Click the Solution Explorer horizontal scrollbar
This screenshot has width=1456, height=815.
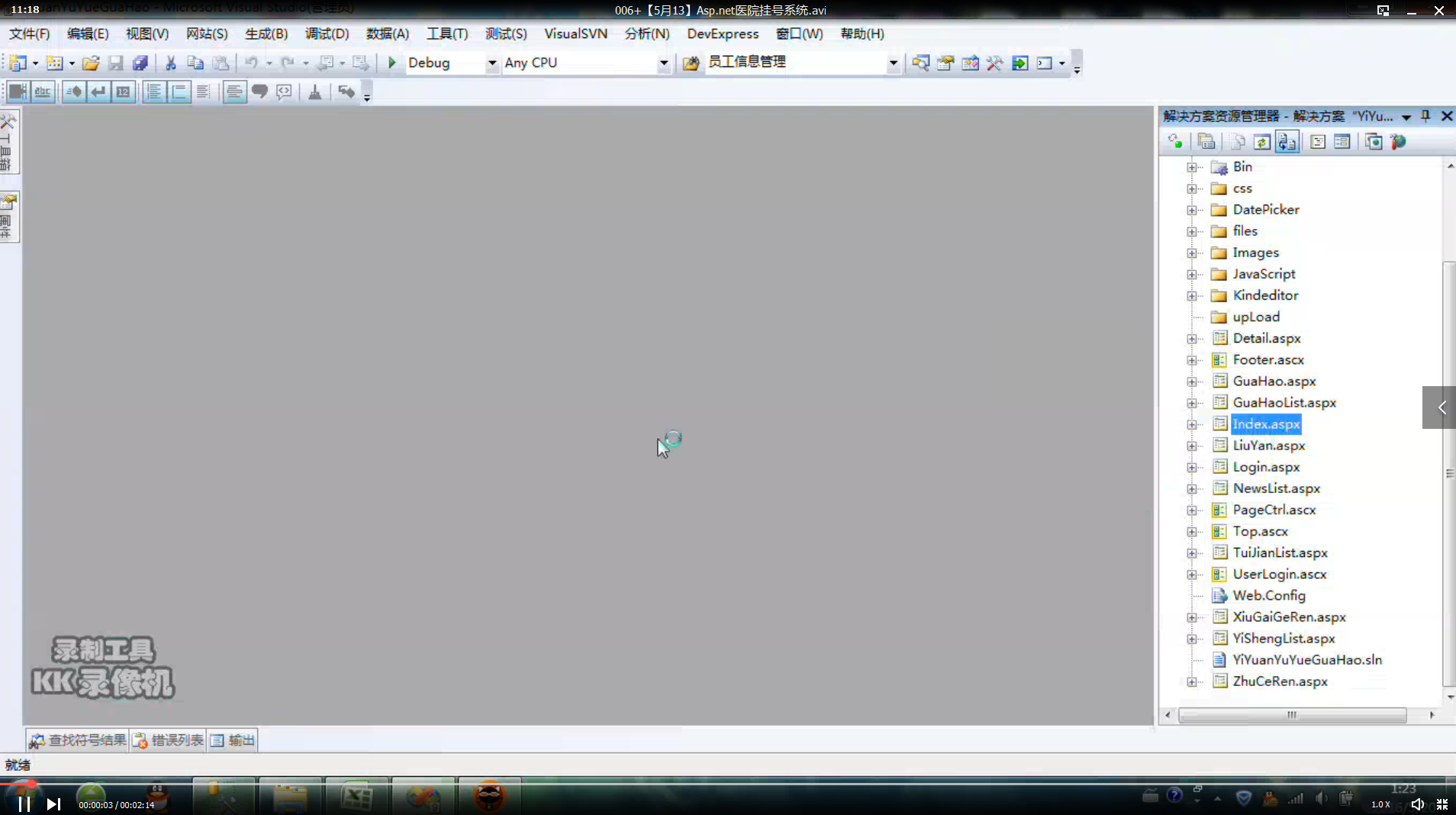[x=1292, y=715]
